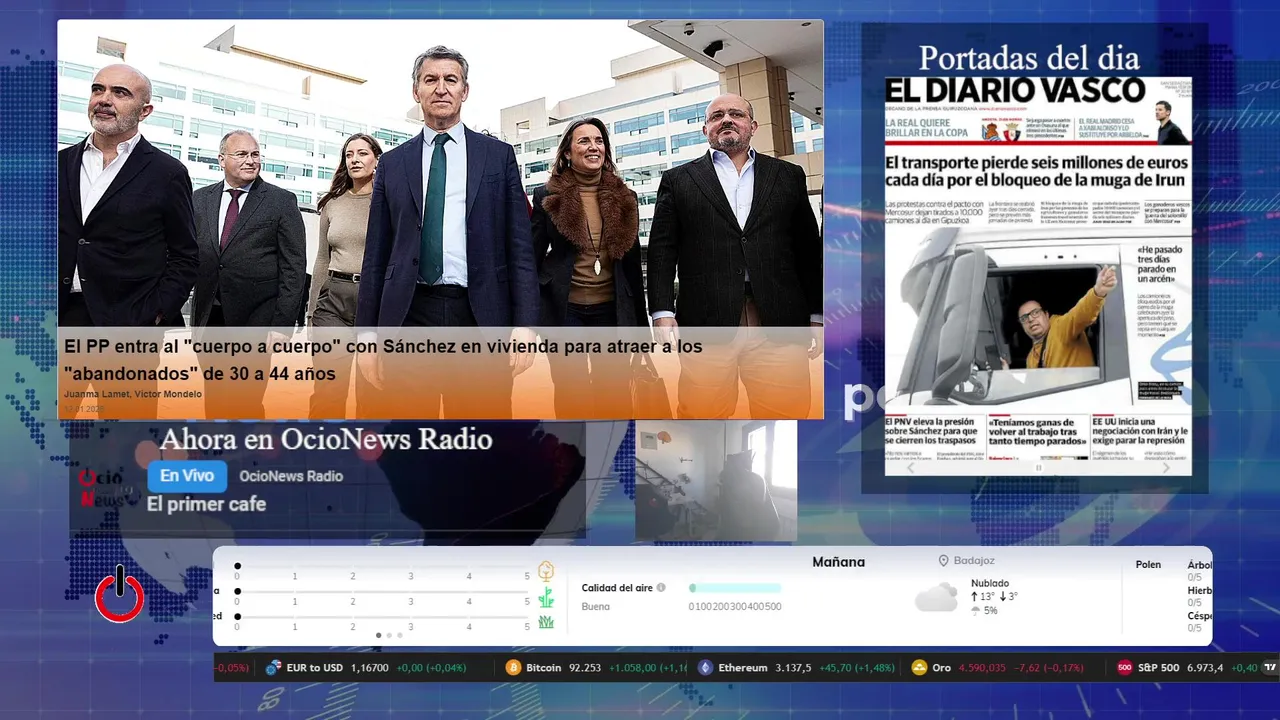Screen dimensions: 1280x720
Task: Click Oro change −7,62 (−0,17%)
Action: tap(1047, 668)
